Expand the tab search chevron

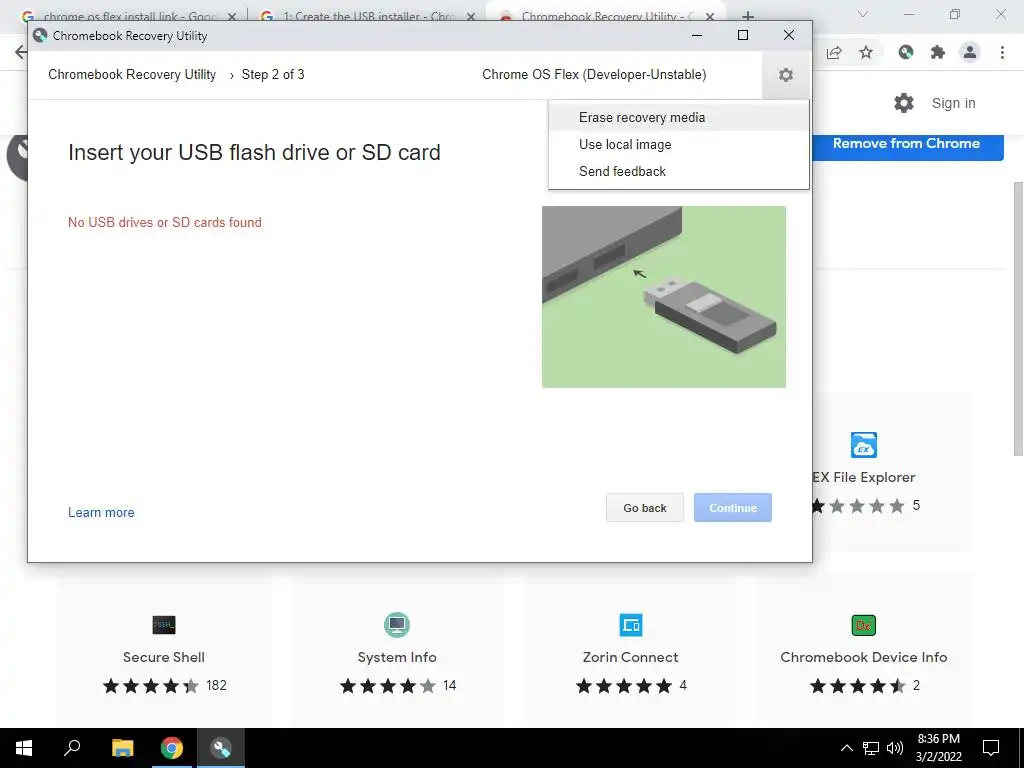863,14
